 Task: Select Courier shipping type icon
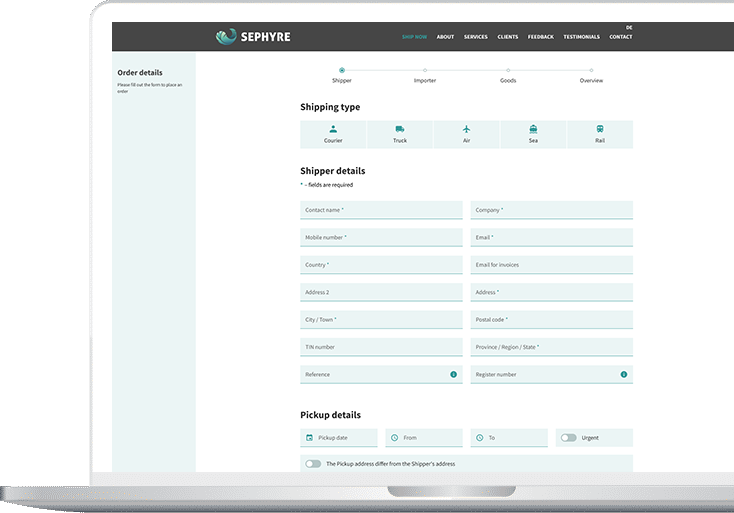click(333, 129)
